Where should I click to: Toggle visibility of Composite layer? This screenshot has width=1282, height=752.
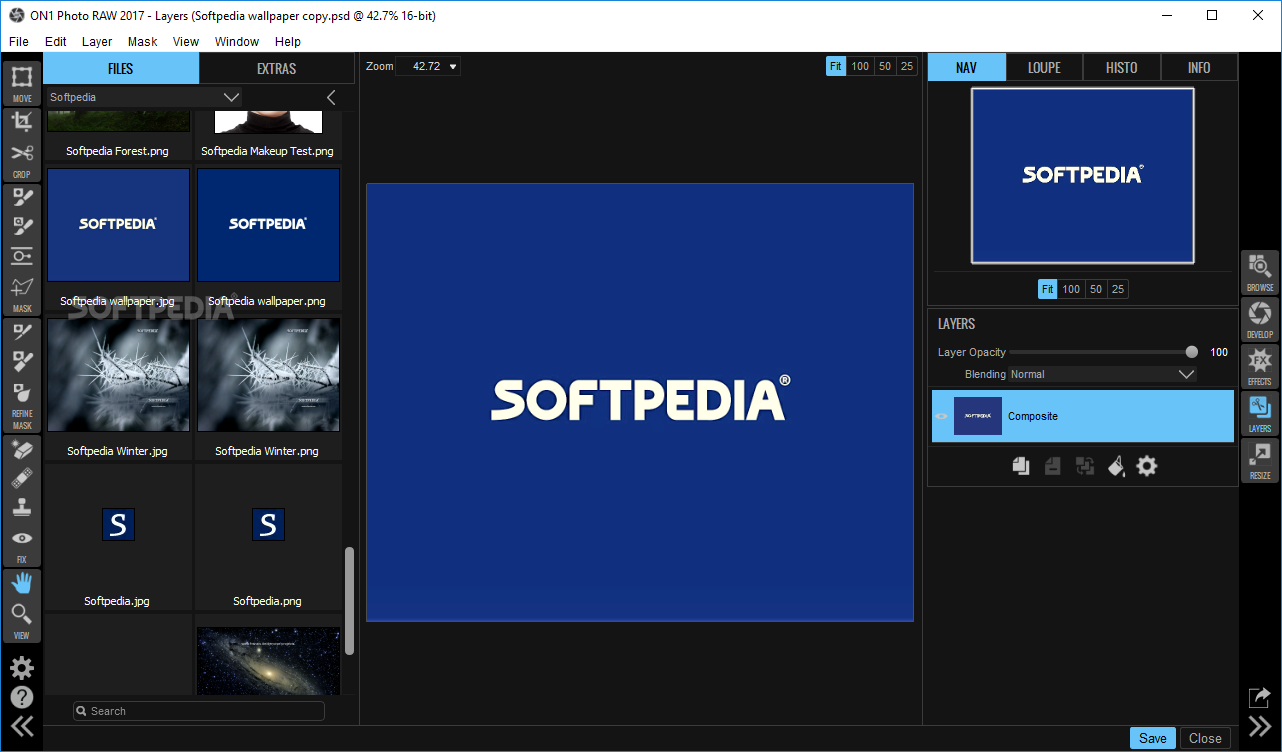coord(941,416)
